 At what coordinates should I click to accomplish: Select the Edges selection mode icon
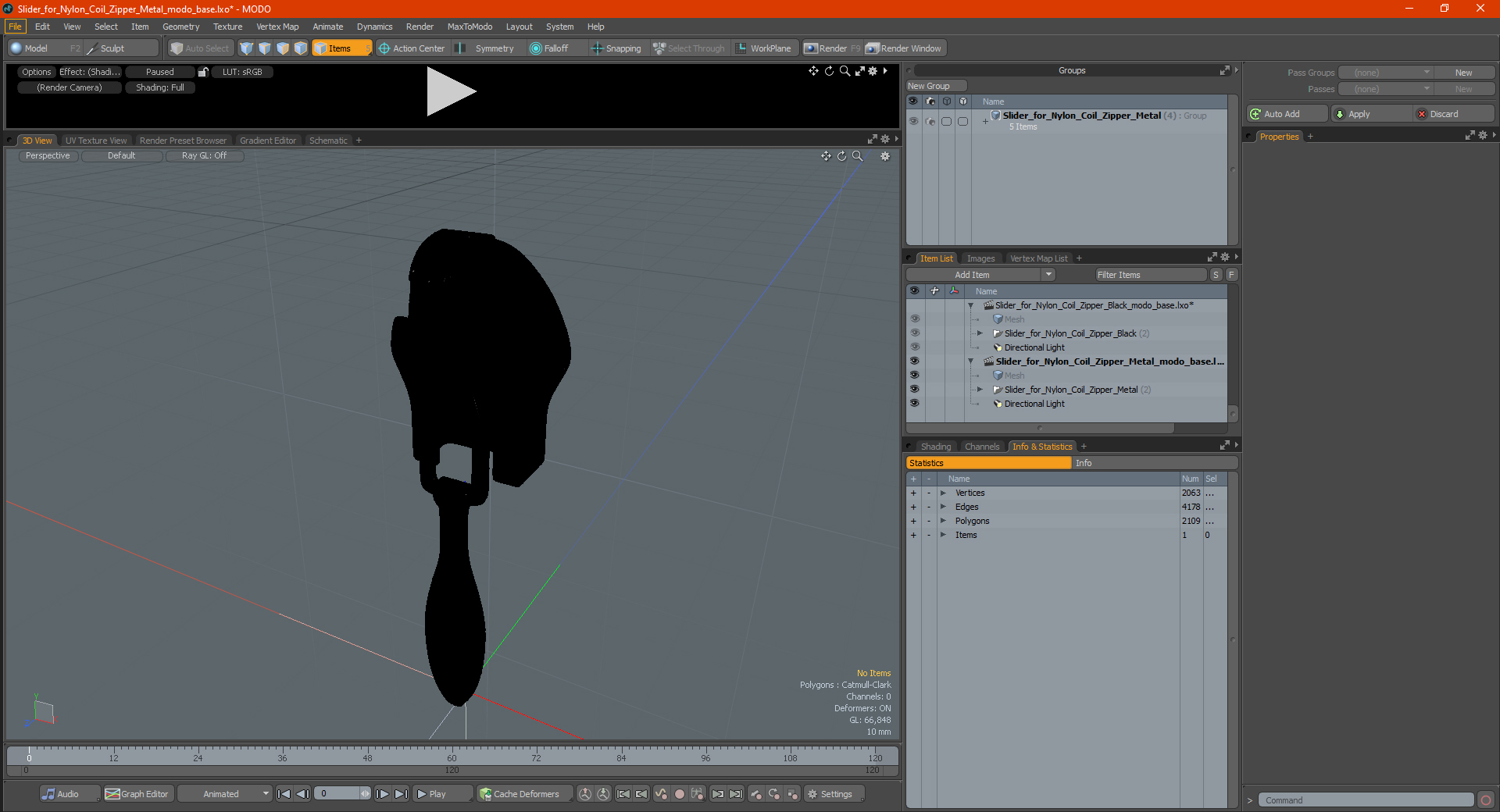point(265,48)
